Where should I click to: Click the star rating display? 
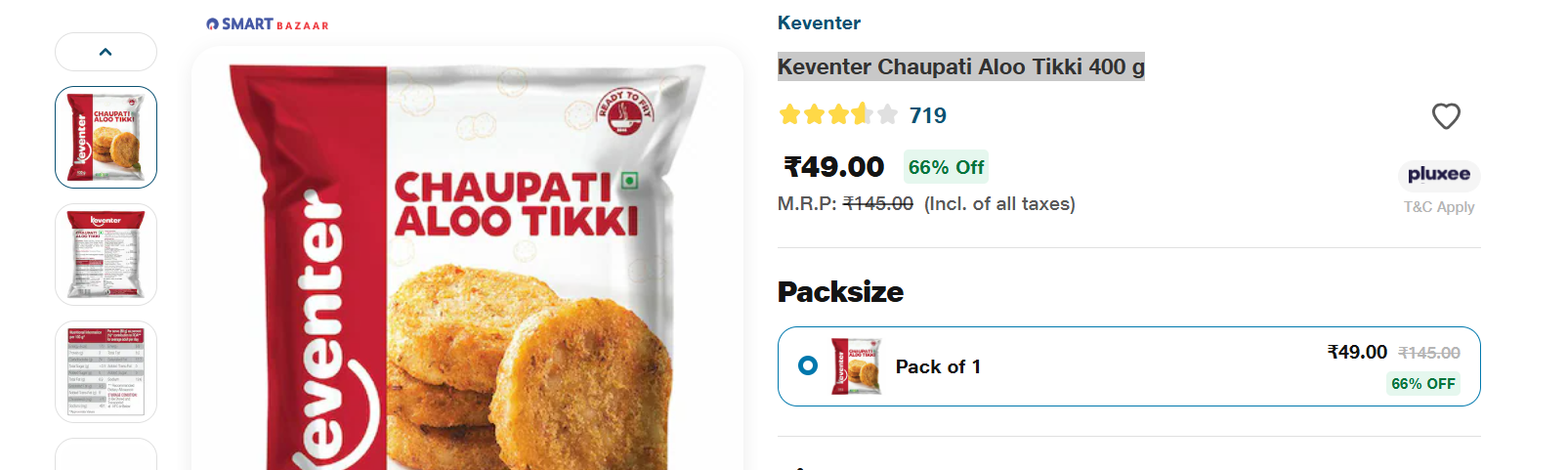pos(838,115)
